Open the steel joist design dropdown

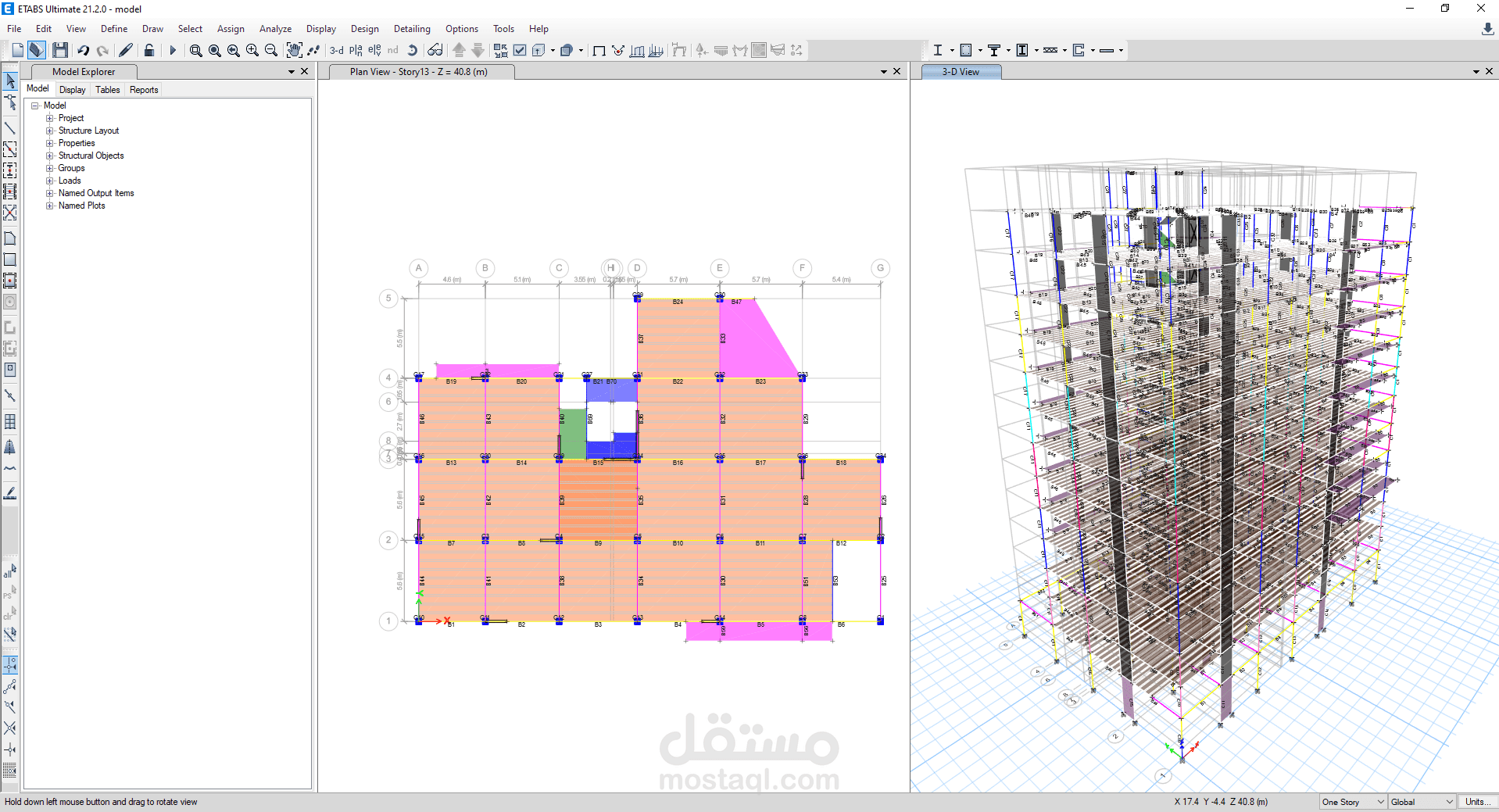(x=1064, y=51)
